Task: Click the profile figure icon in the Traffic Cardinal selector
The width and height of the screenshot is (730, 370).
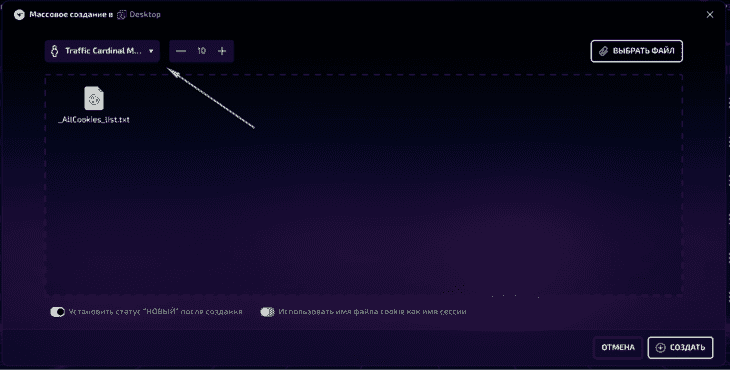Action: tap(54, 51)
